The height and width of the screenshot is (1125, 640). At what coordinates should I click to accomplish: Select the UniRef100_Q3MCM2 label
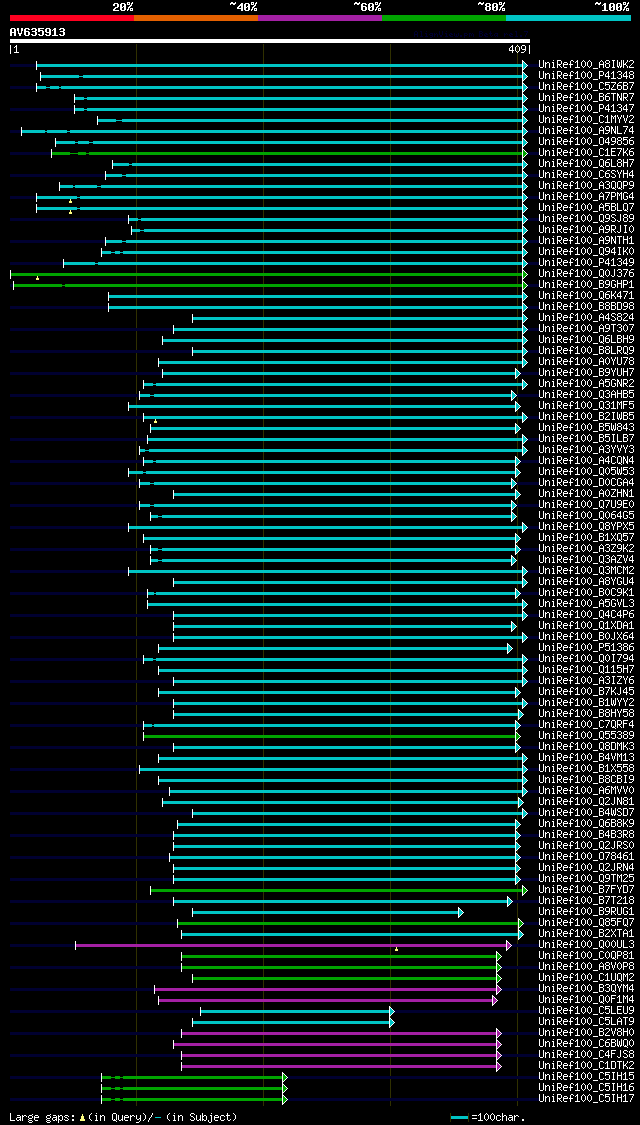586,570
